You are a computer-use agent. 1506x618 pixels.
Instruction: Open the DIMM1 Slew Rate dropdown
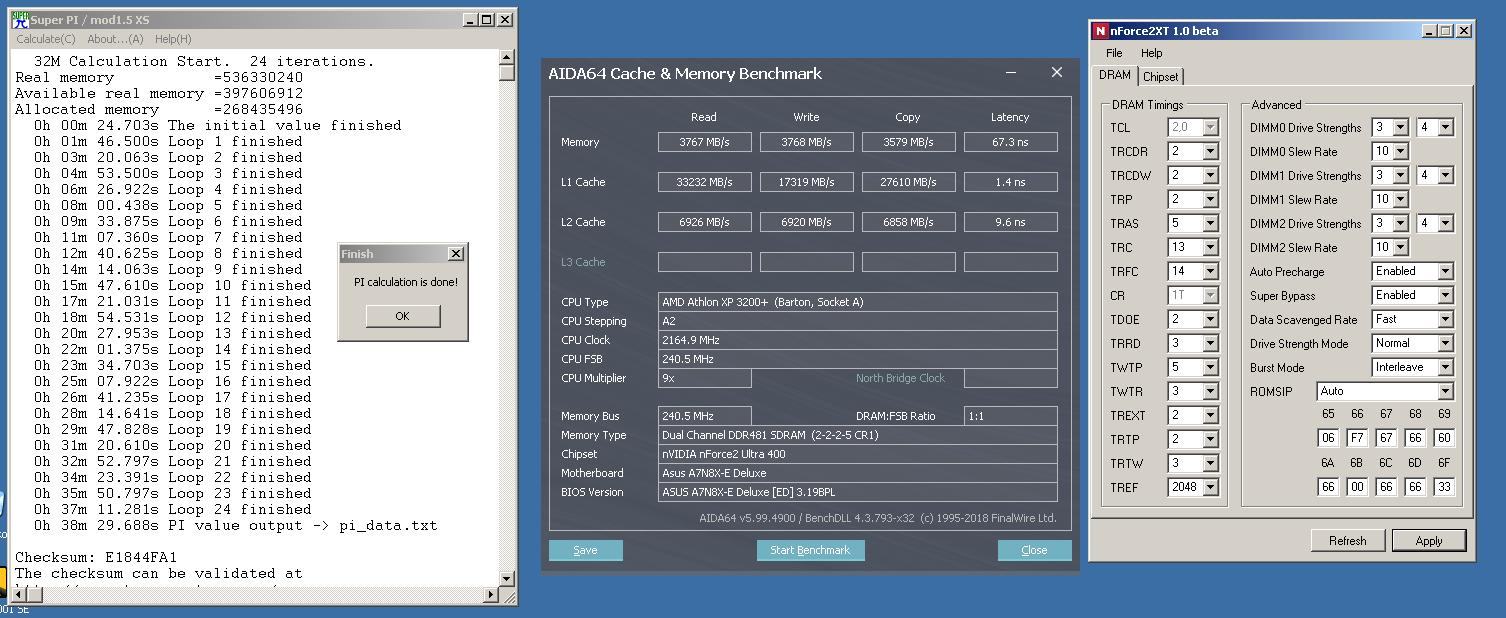(x=1400, y=199)
